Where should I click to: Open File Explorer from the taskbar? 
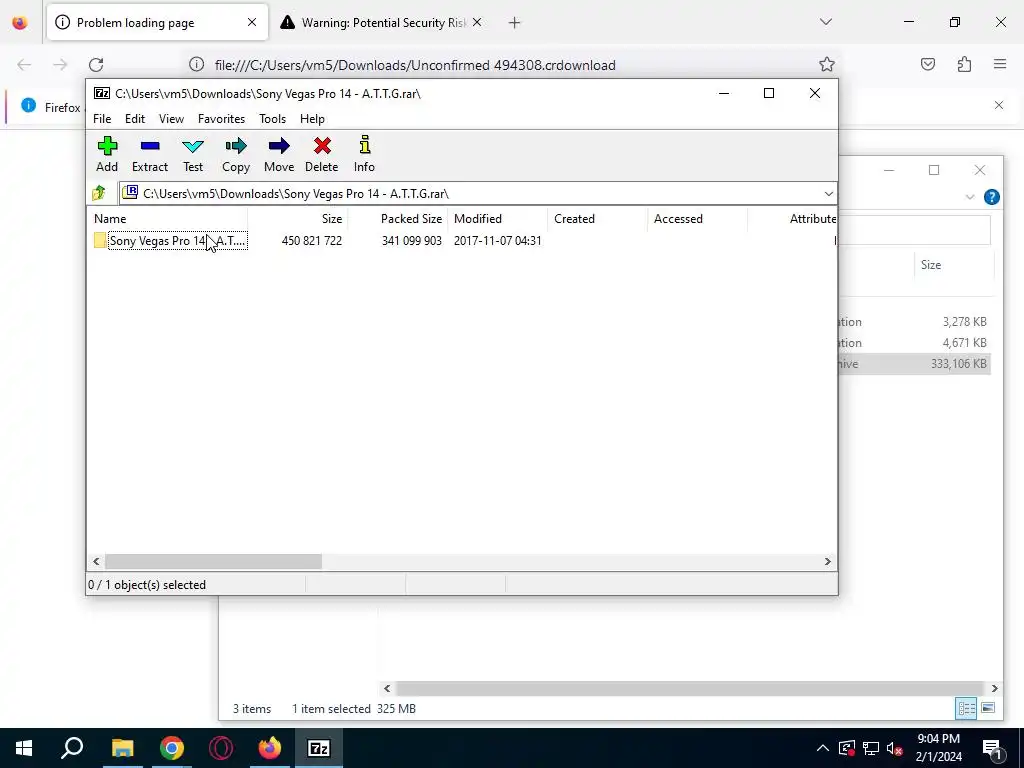point(122,748)
